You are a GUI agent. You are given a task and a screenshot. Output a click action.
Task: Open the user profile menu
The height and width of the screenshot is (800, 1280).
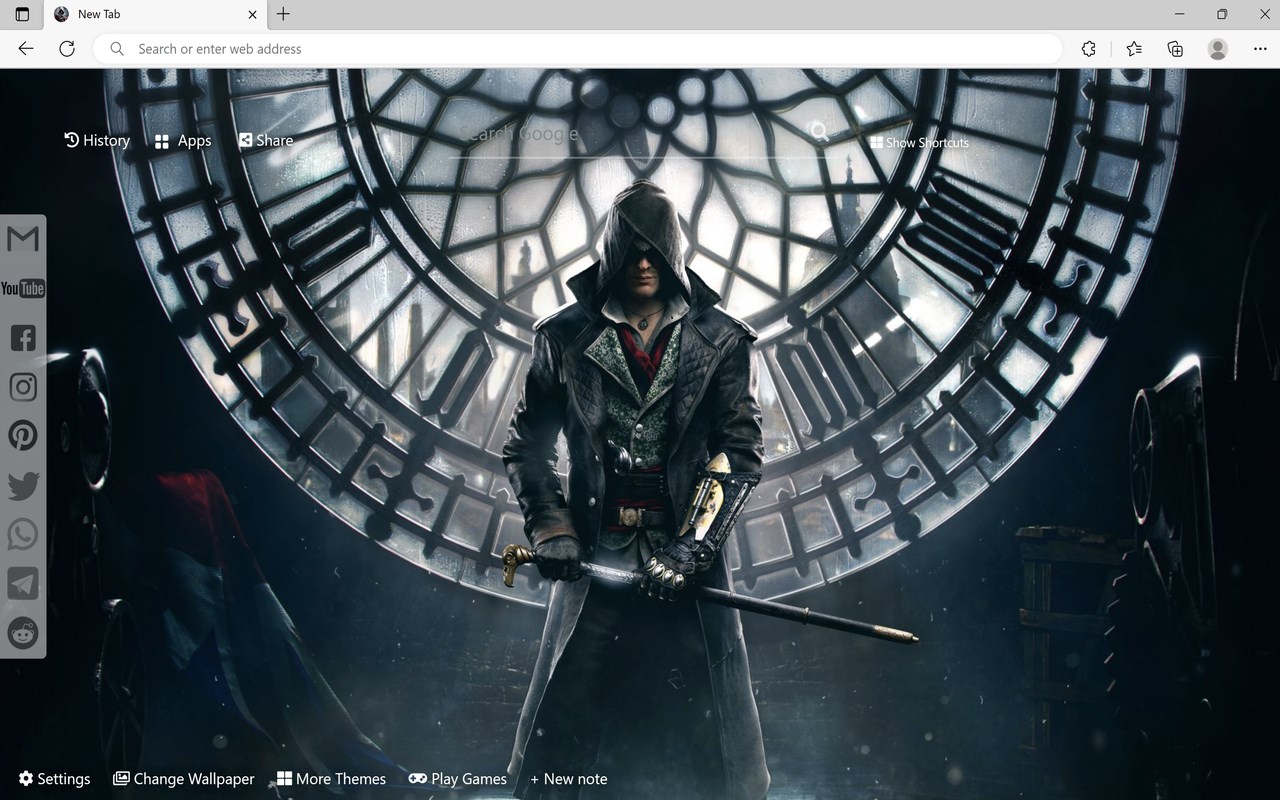coord(1218,48)
